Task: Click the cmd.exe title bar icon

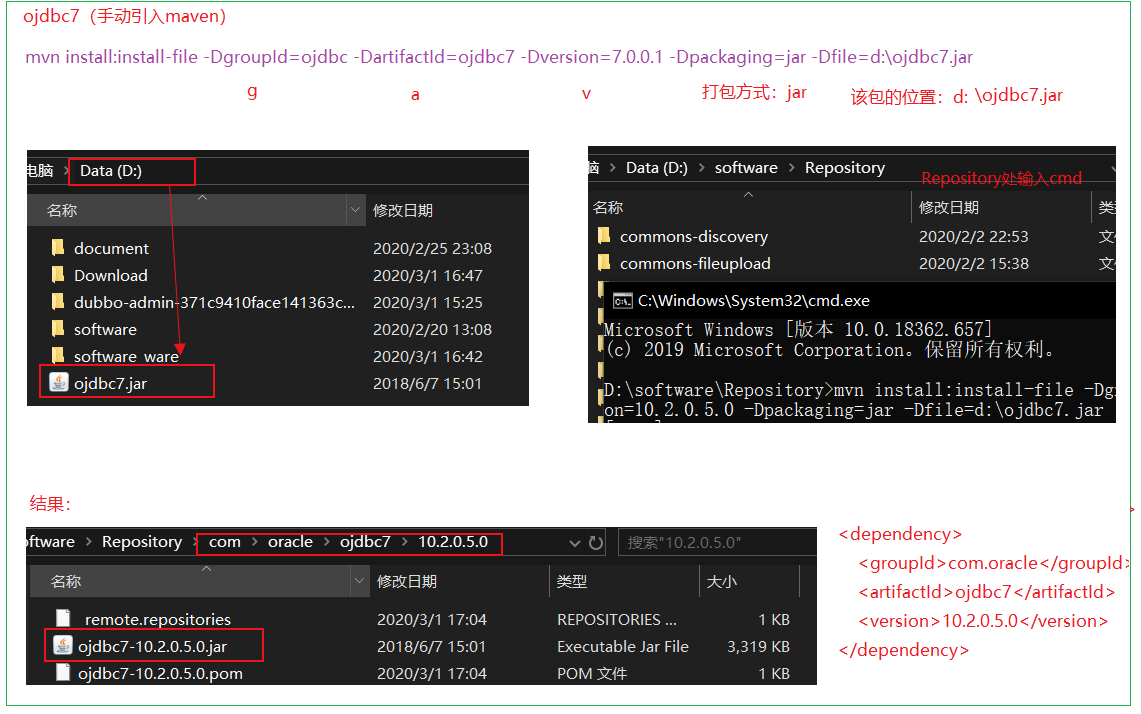Action: (622, 300)
